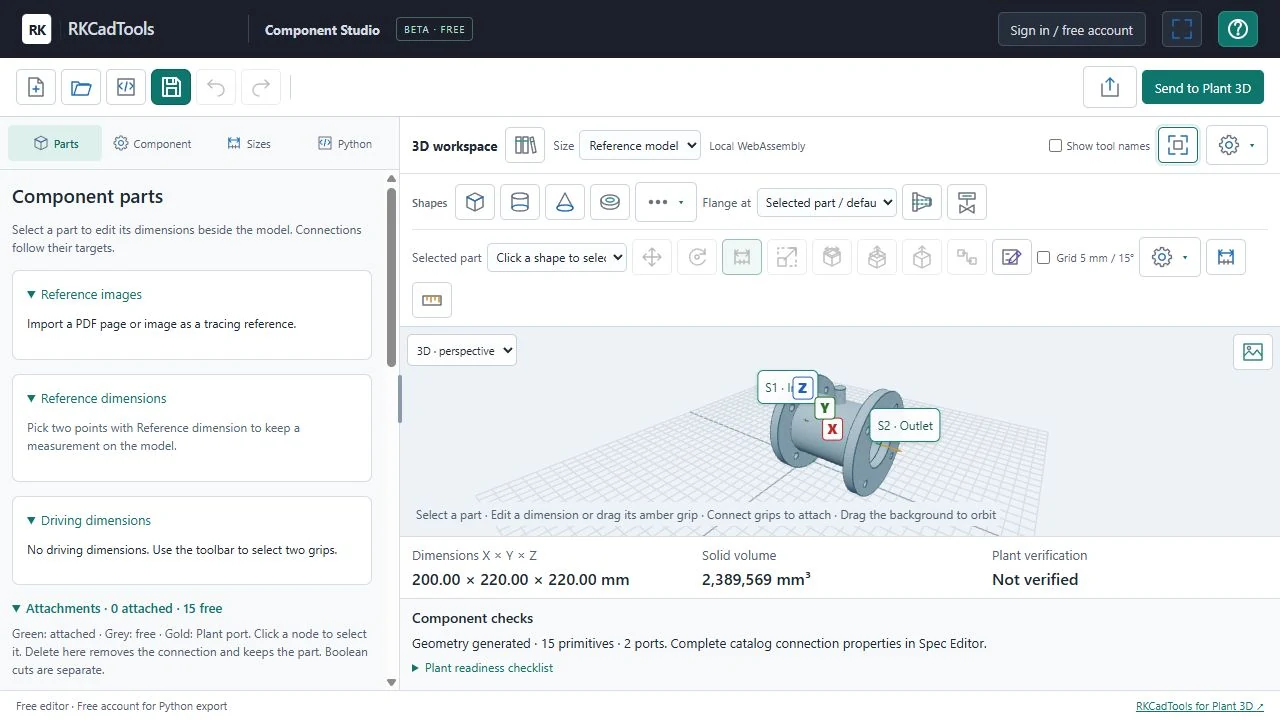Open the catalog library icon
Viewport: 1280px width, 720px height.
tap(525, 145)
